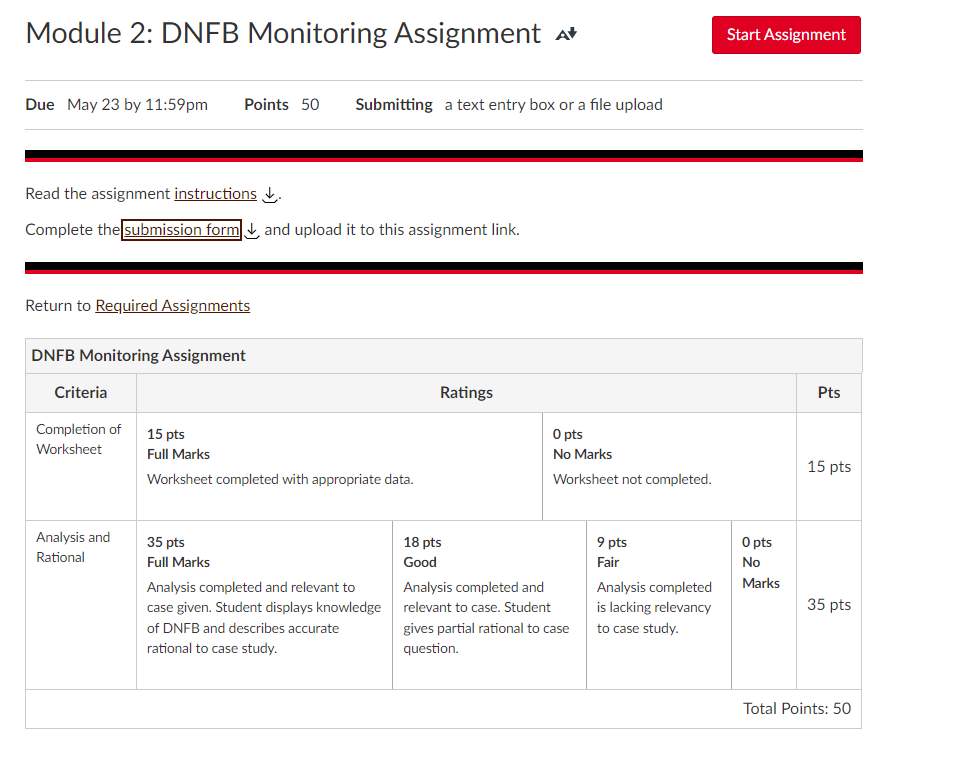Click the due date May 23 by 11:59pm
The image size is (955, 763).
click(x=137, y=104)
